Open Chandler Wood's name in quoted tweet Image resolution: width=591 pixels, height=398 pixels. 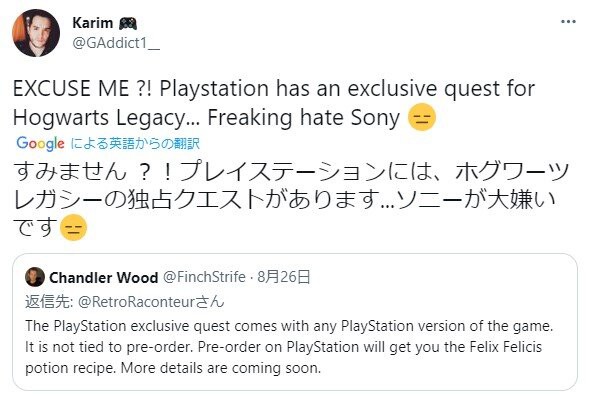[103, 278]
